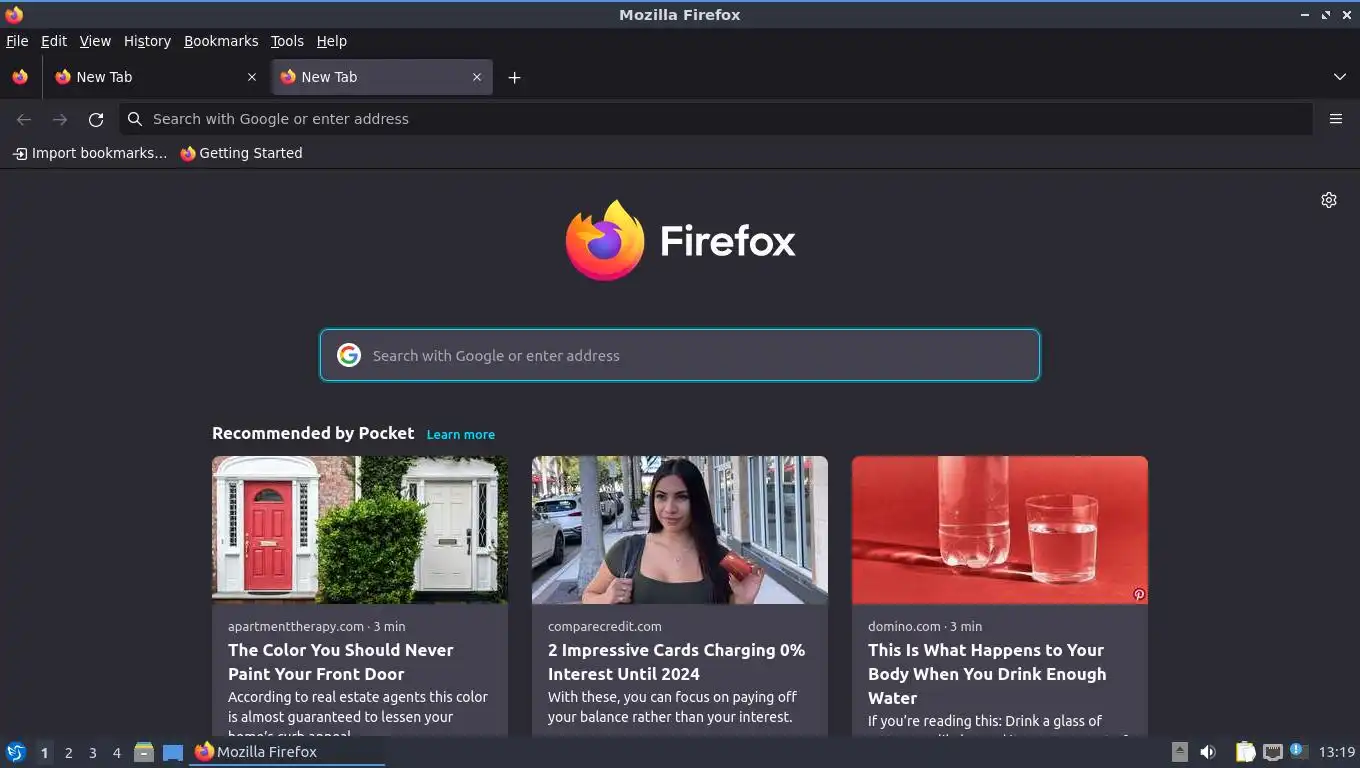
Task: Click the volume speaker tray icon
Action: tap(1208, 752)
